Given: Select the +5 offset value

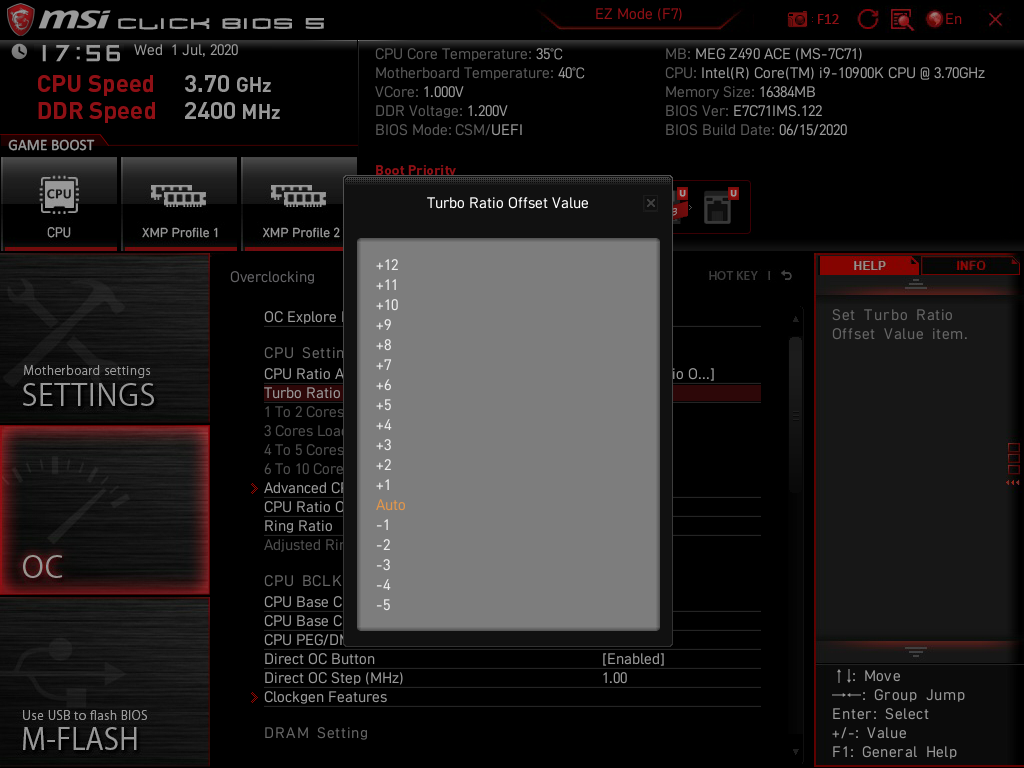Looking at the screenshot, I should click(x=386, y=405).
